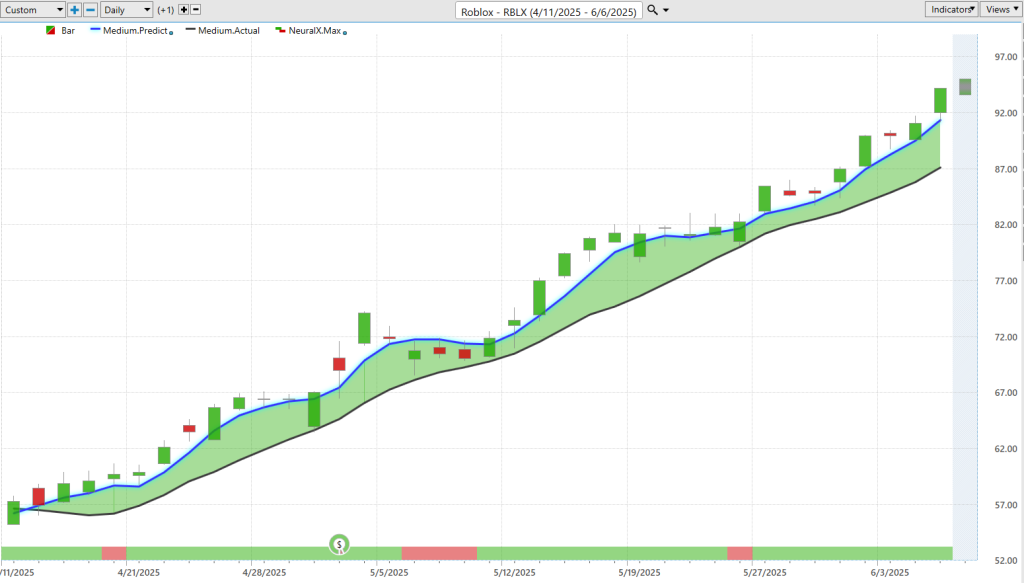The width and height of the screenshot is (1024, 583).
Task: Click the 97.00 price axis label
Action: pos(1006,57)
